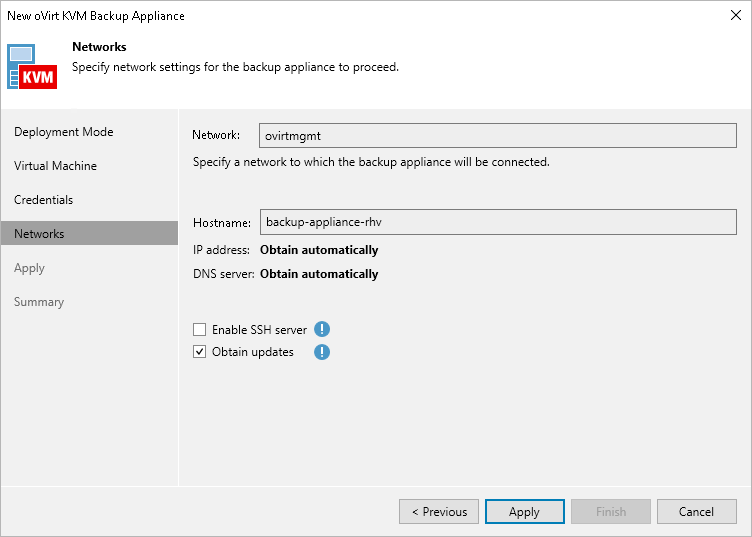
Task: Click IP address Obtain automatically value
Action: [319, 250]
